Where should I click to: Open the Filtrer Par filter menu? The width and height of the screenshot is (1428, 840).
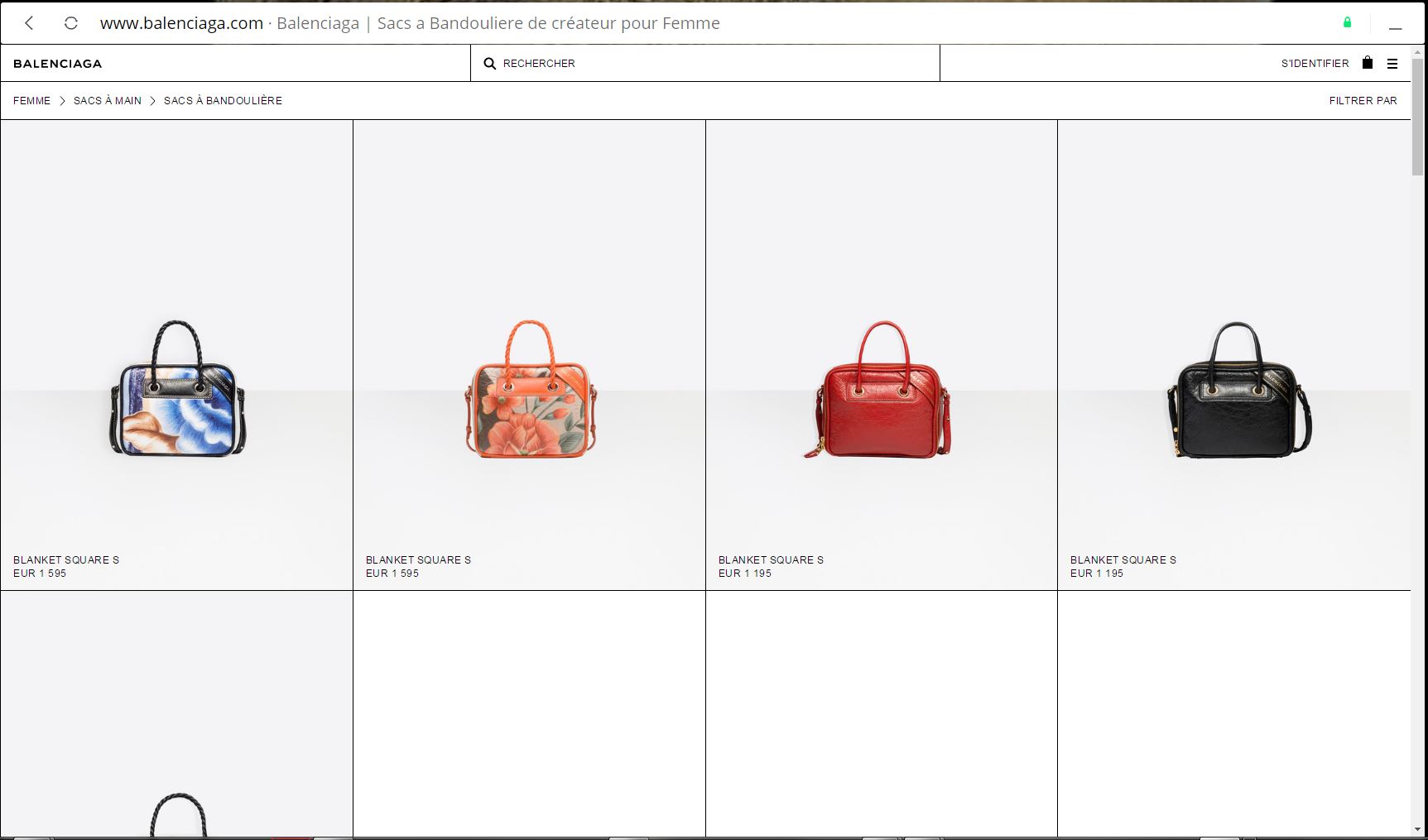click(x=1363, y=101)
